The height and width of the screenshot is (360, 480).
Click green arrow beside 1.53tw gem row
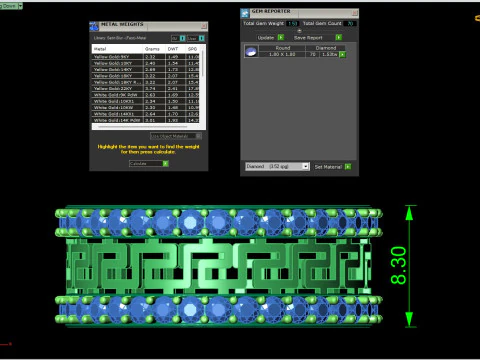point(342,54)
